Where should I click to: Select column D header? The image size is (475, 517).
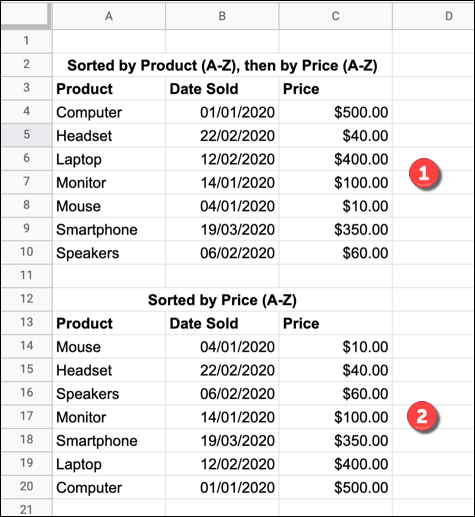click(433, 16)
